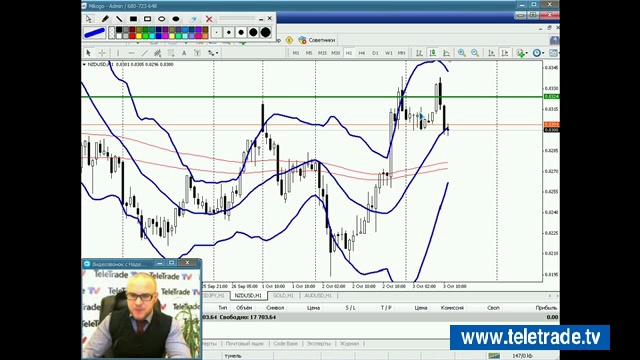Image resolution: width=640 pixels, height=360 pixels.
Task: Select the equidistant channel tool
Action: pyautogui.click(x=158, y=53)
